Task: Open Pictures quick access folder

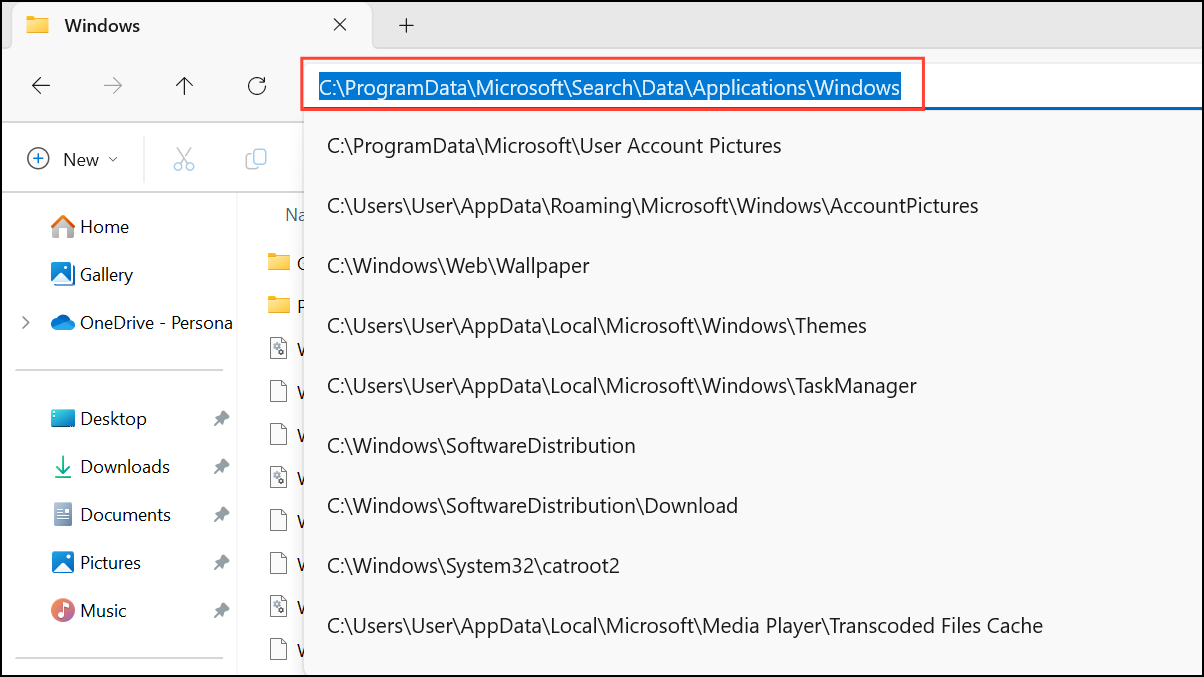Action: click(x=96, y=563)
